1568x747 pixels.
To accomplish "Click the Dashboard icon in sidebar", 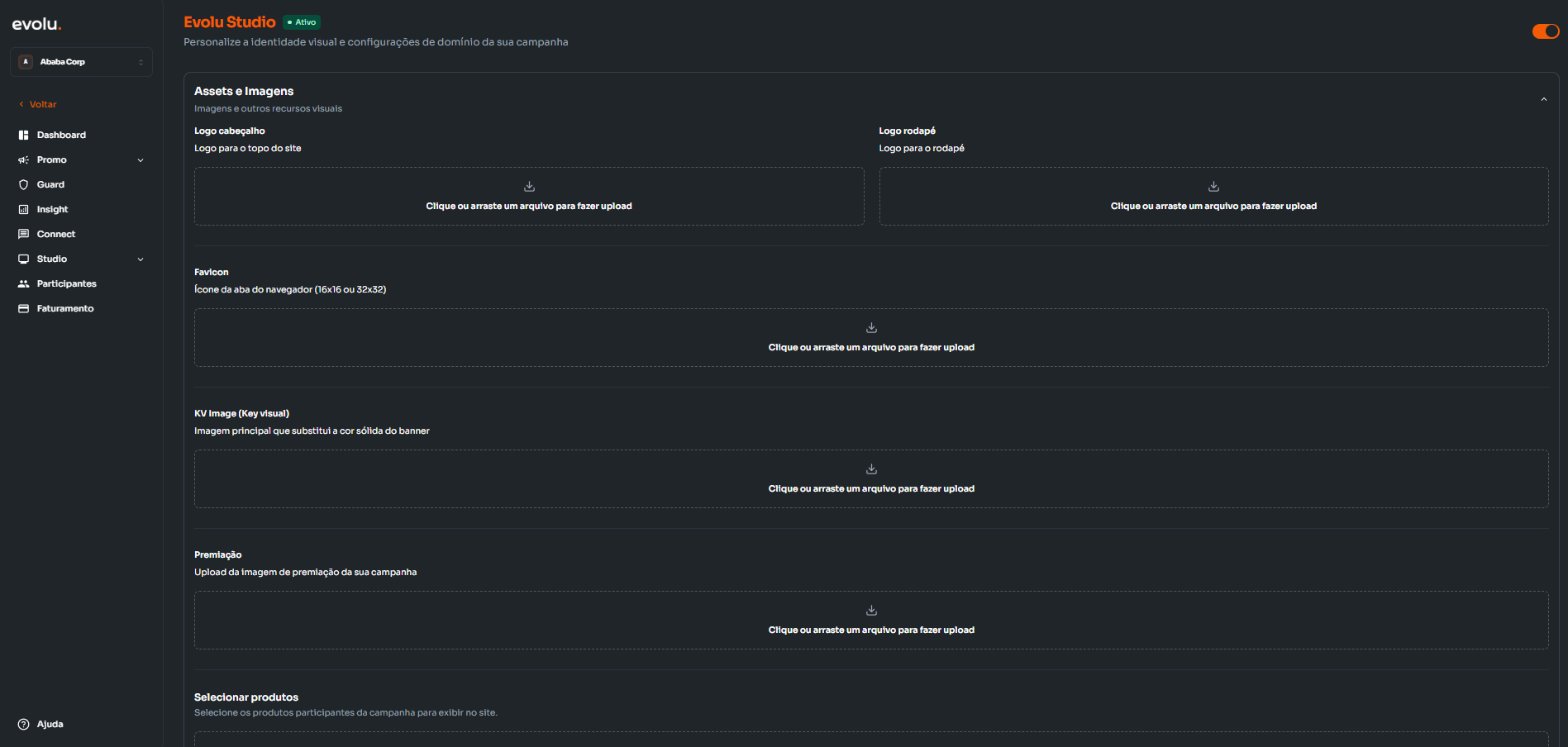I will point(24,135).
